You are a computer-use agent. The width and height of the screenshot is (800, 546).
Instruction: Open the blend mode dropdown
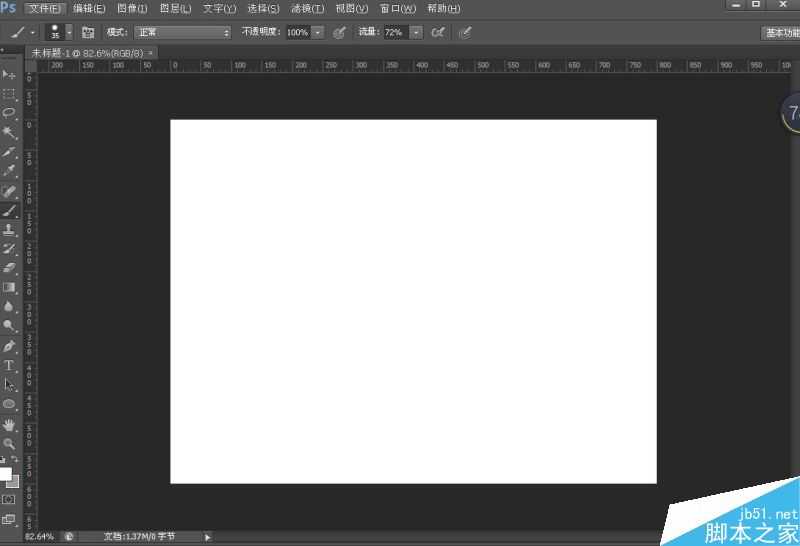pyautogui.click(x=183, y=32)
